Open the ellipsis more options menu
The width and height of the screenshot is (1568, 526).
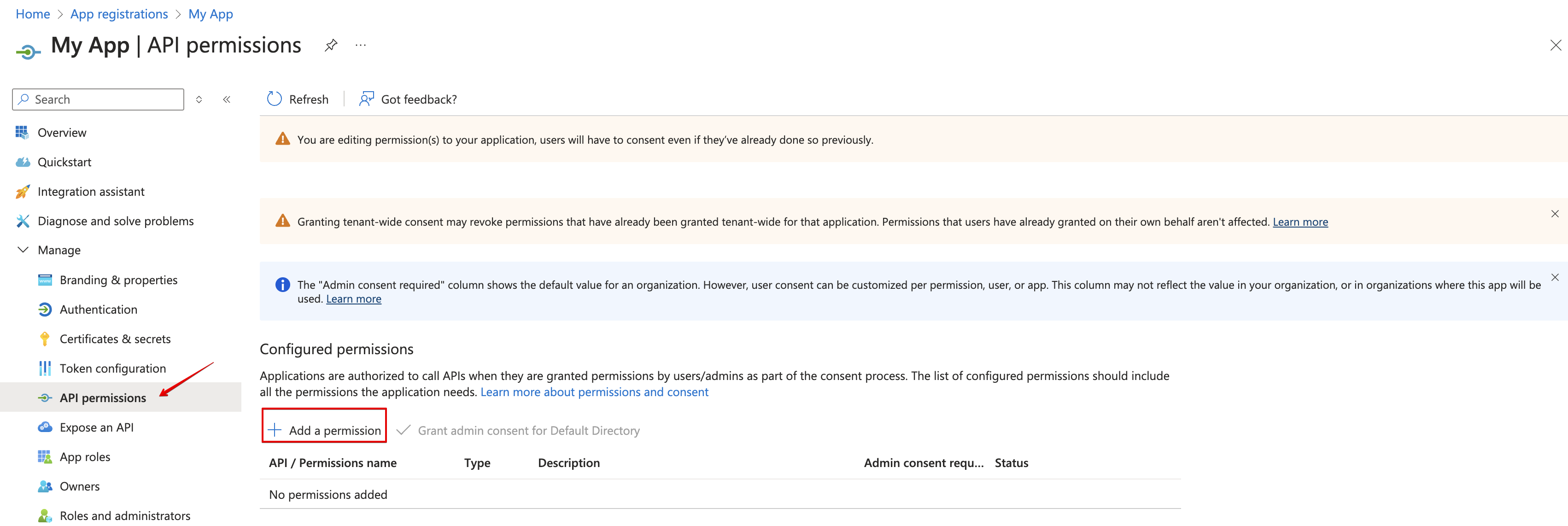point(361,45)
